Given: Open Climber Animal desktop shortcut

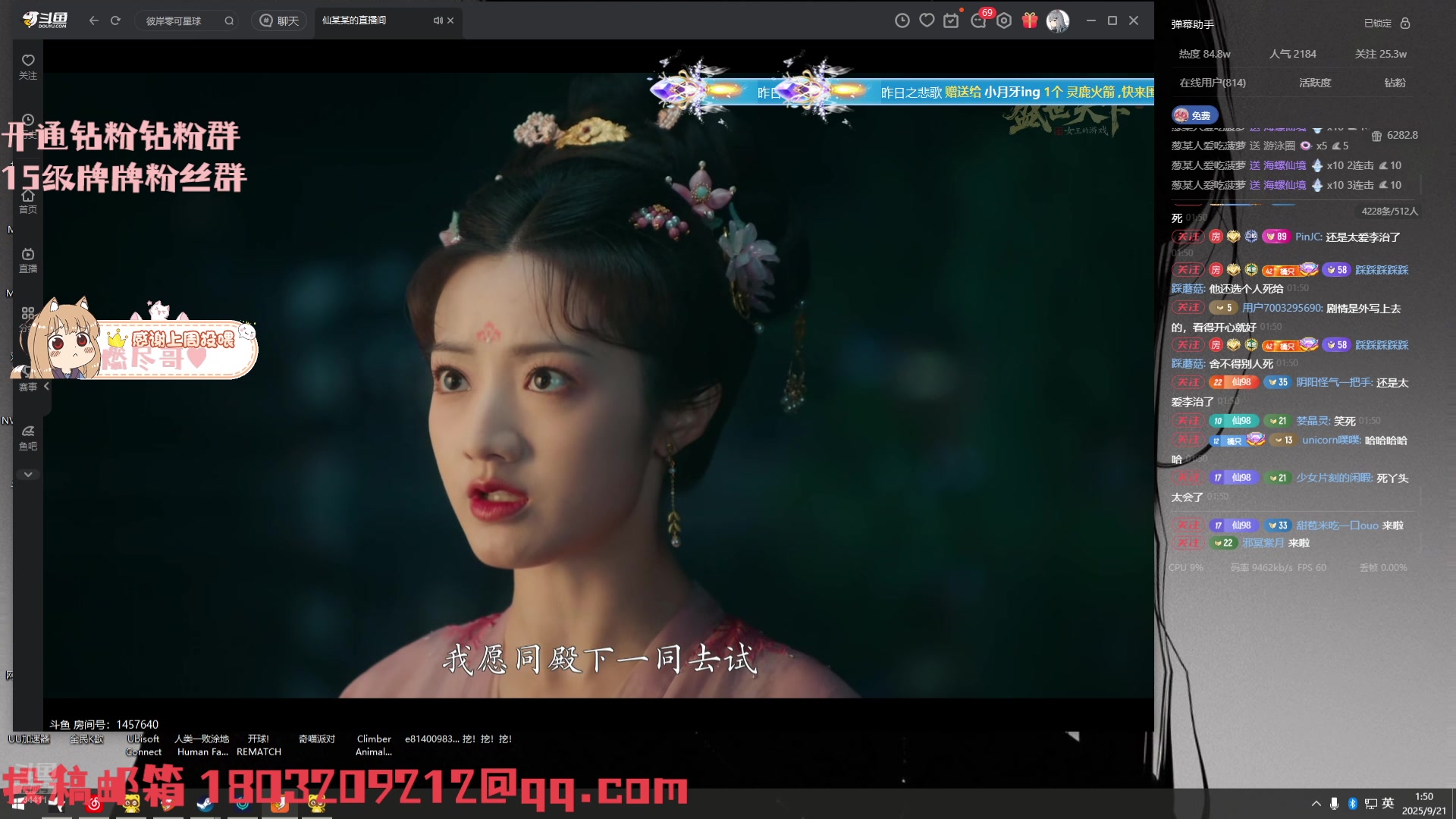Looking at the screenshot, I should click(374, 745).
